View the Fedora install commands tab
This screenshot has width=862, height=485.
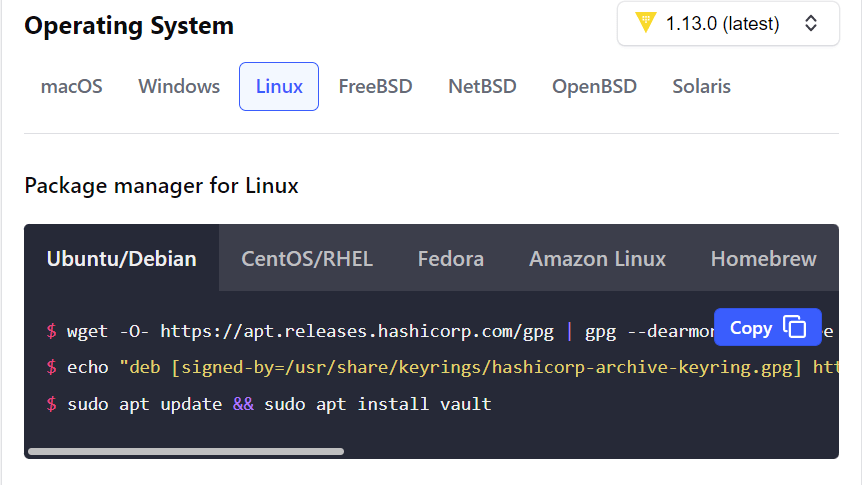[x=451, y=259]
